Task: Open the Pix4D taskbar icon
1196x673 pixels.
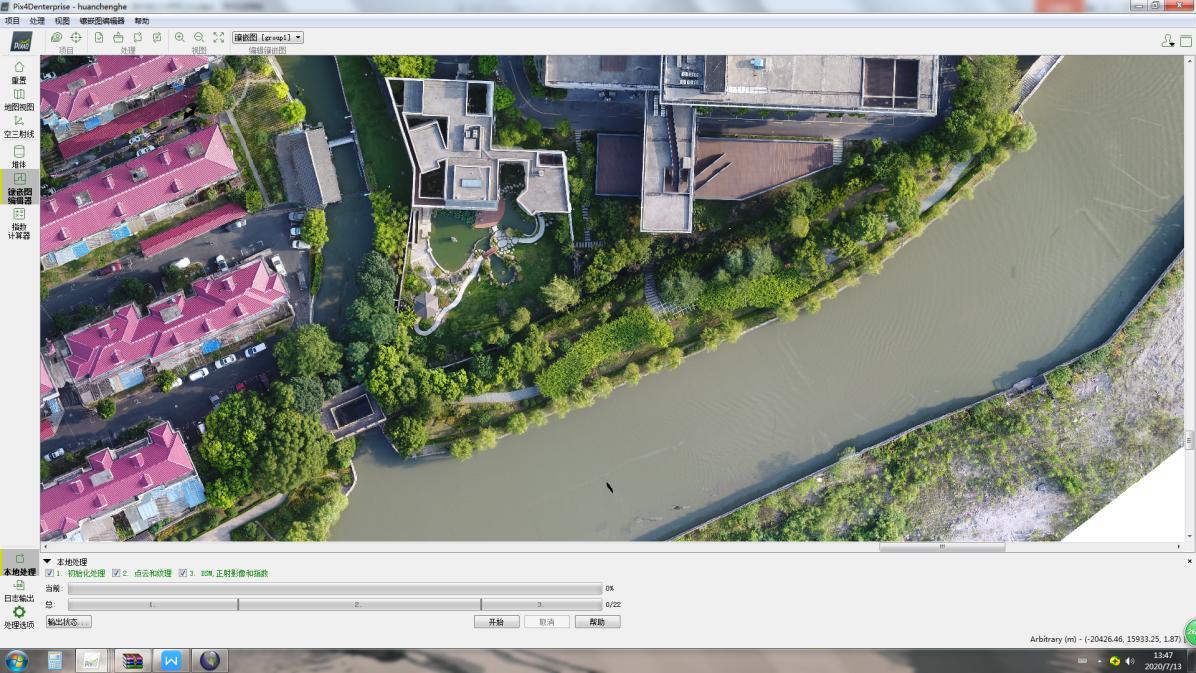Action: point(92,661)
